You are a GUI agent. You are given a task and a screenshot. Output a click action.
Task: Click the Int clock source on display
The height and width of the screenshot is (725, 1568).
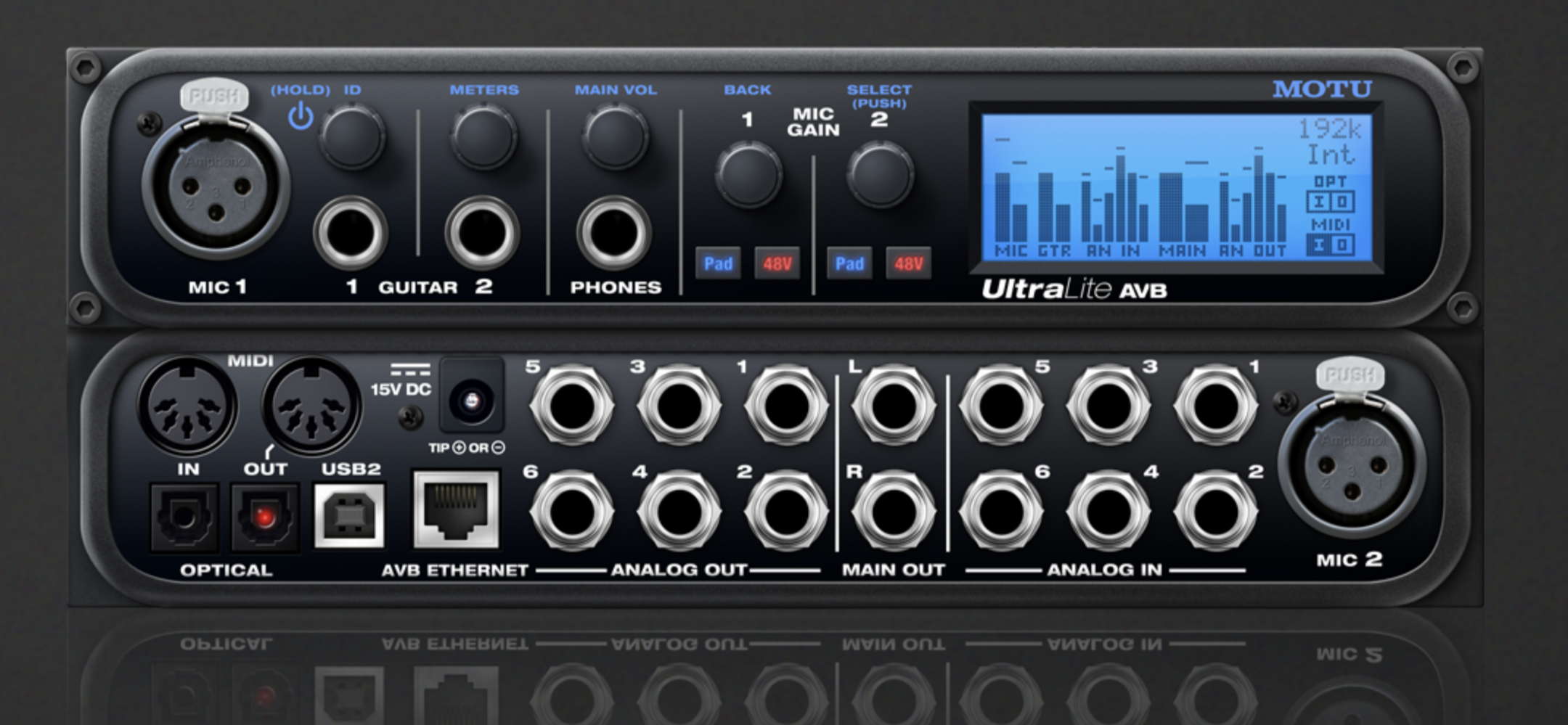click(1331, 155)
